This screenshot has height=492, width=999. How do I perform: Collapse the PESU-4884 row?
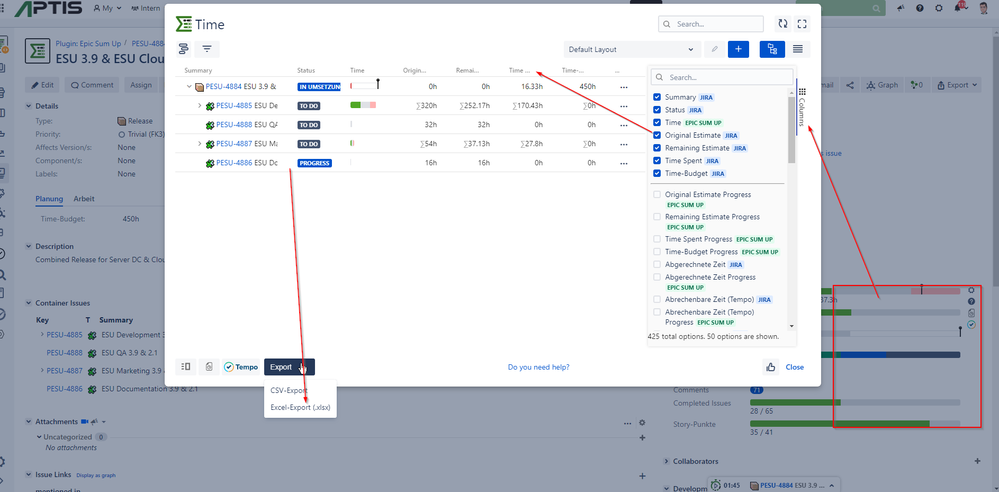tap(189, 87)
